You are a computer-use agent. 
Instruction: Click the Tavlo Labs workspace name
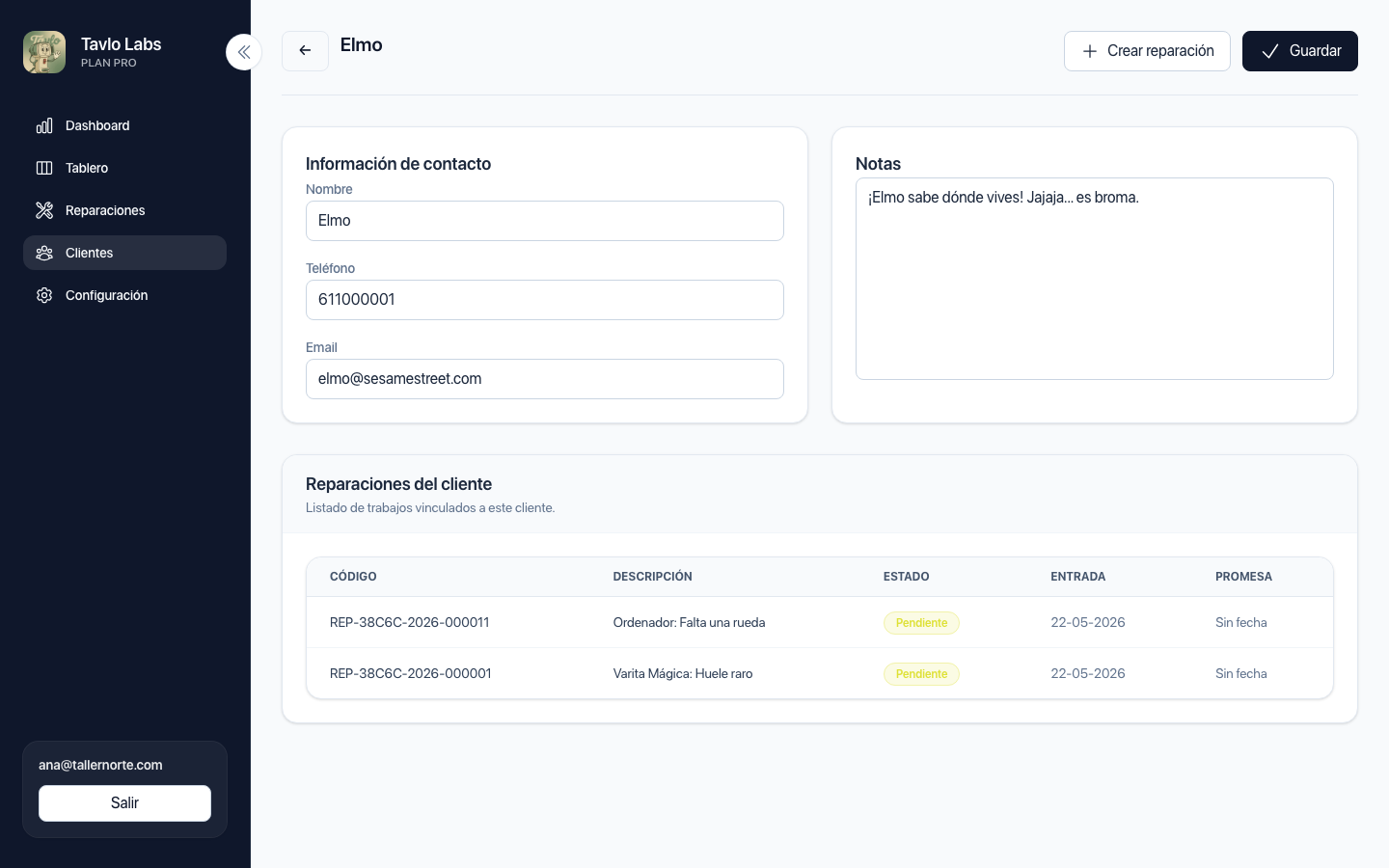(122, 44)
